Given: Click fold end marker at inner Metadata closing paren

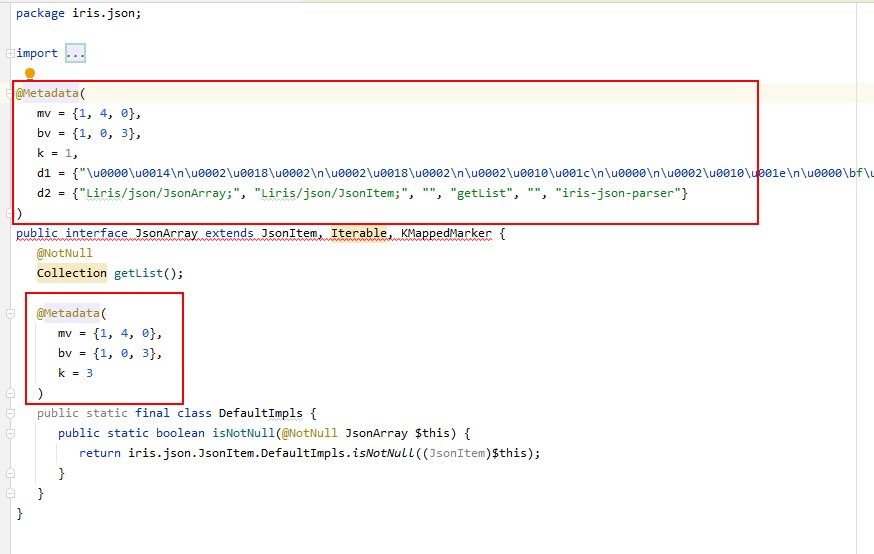Looking at the screenshot, I should tap(10, 393).
